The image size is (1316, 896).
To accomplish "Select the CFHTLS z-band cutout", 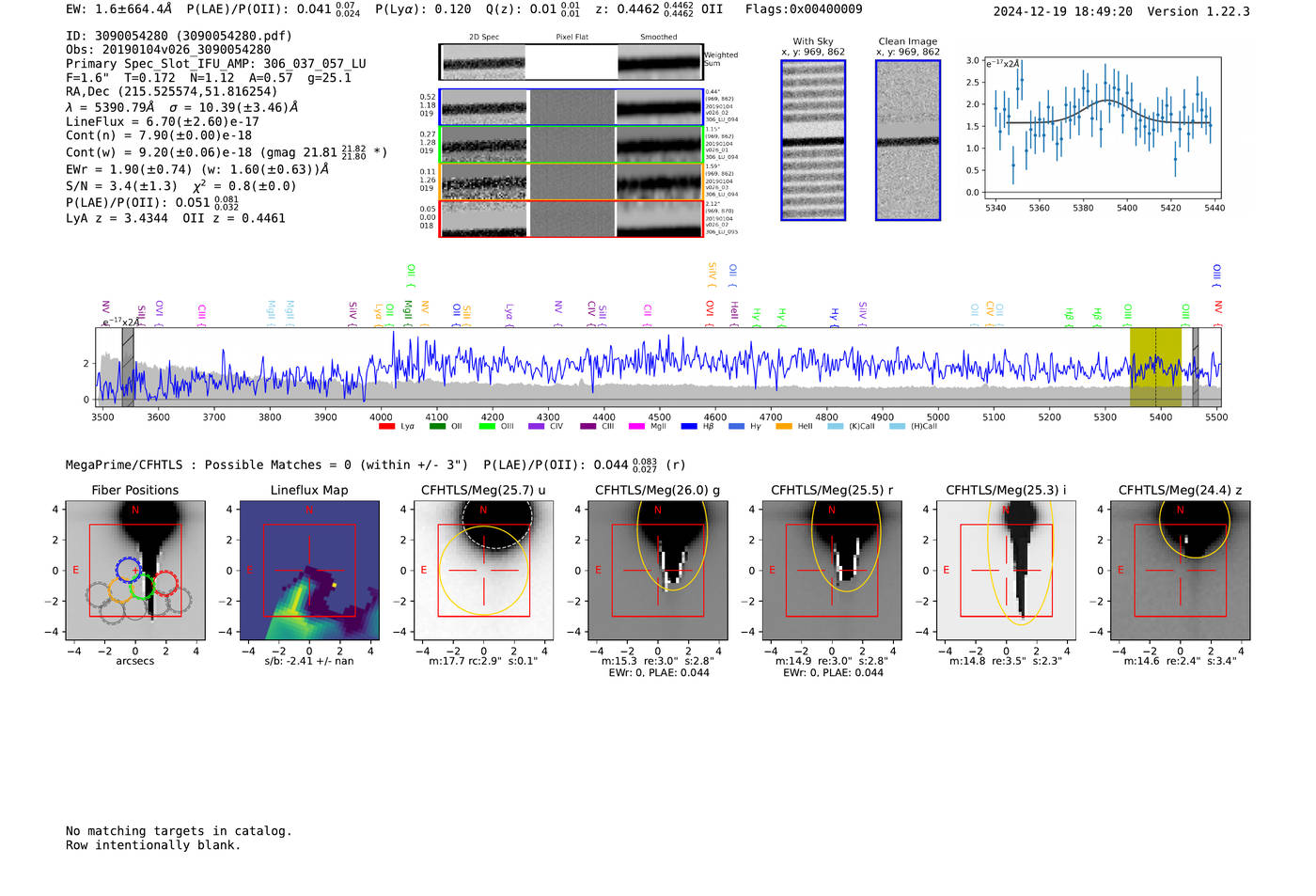I will [x=1181, y=571].
